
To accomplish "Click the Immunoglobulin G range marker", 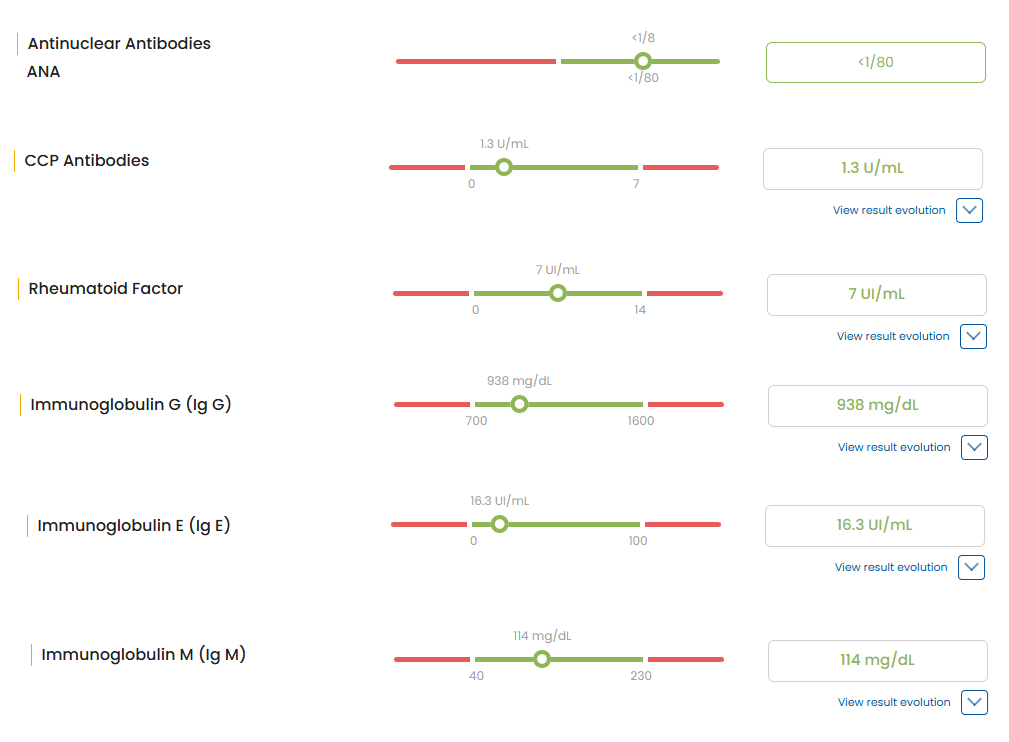I will [x=519, y=404].
